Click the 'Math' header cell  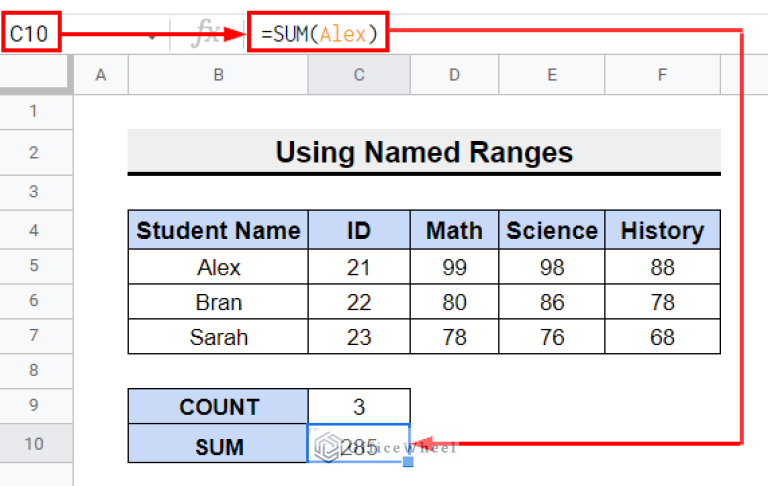coord(455,230)
